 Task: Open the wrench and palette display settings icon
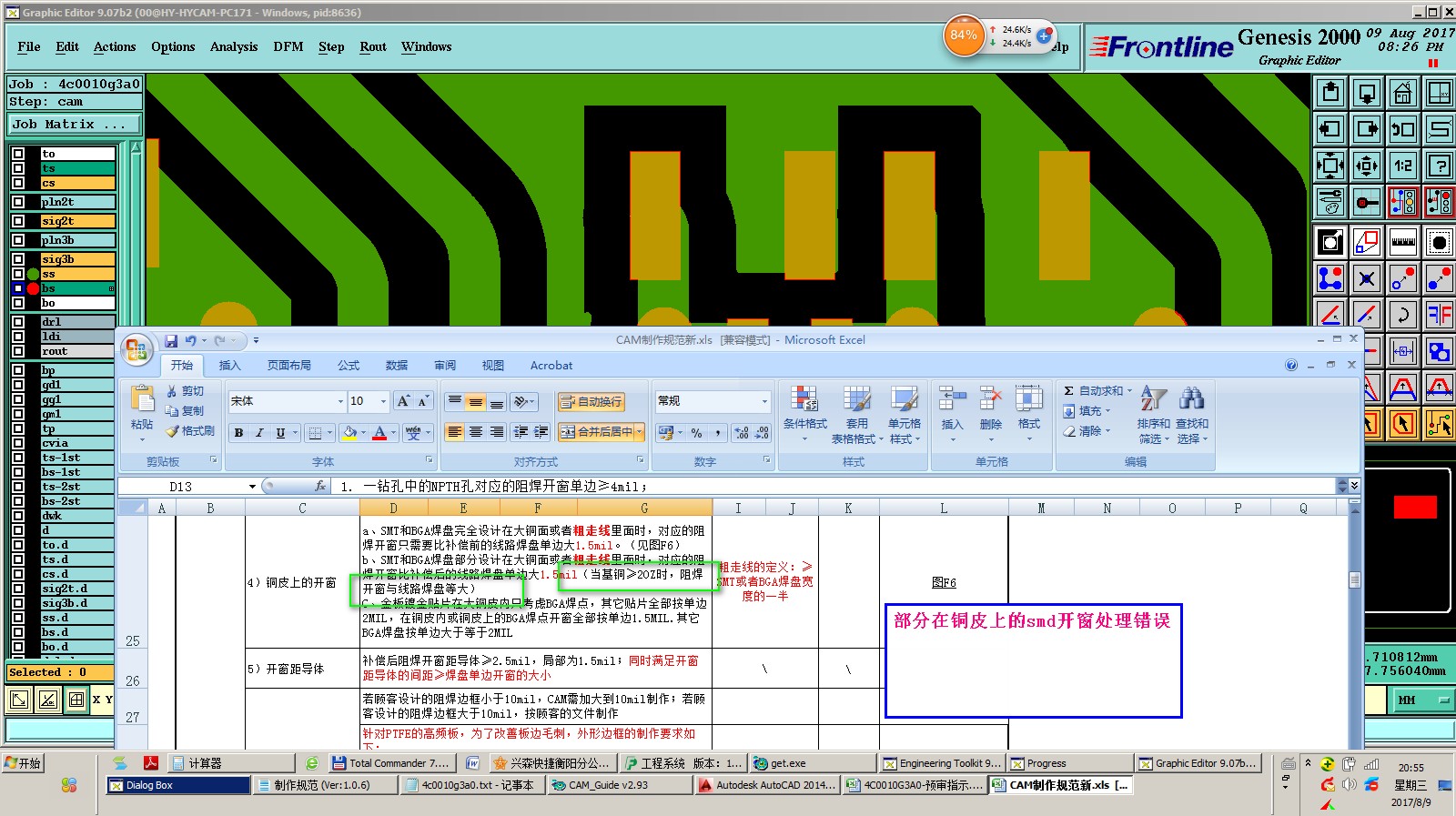click(1330, 202)
